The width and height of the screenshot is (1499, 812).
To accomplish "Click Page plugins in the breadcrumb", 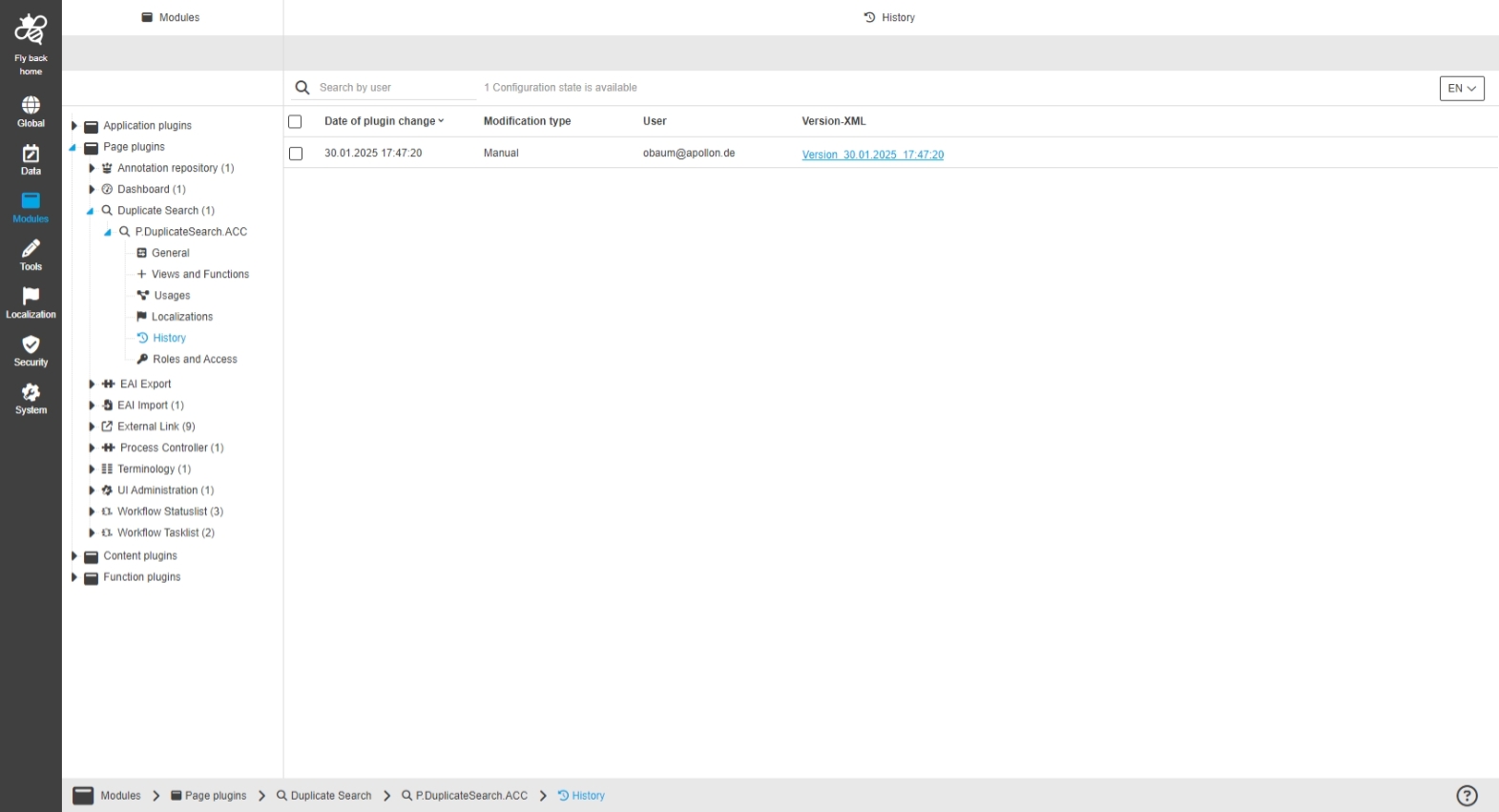I will pyautogui.click(x=215, y=796).
